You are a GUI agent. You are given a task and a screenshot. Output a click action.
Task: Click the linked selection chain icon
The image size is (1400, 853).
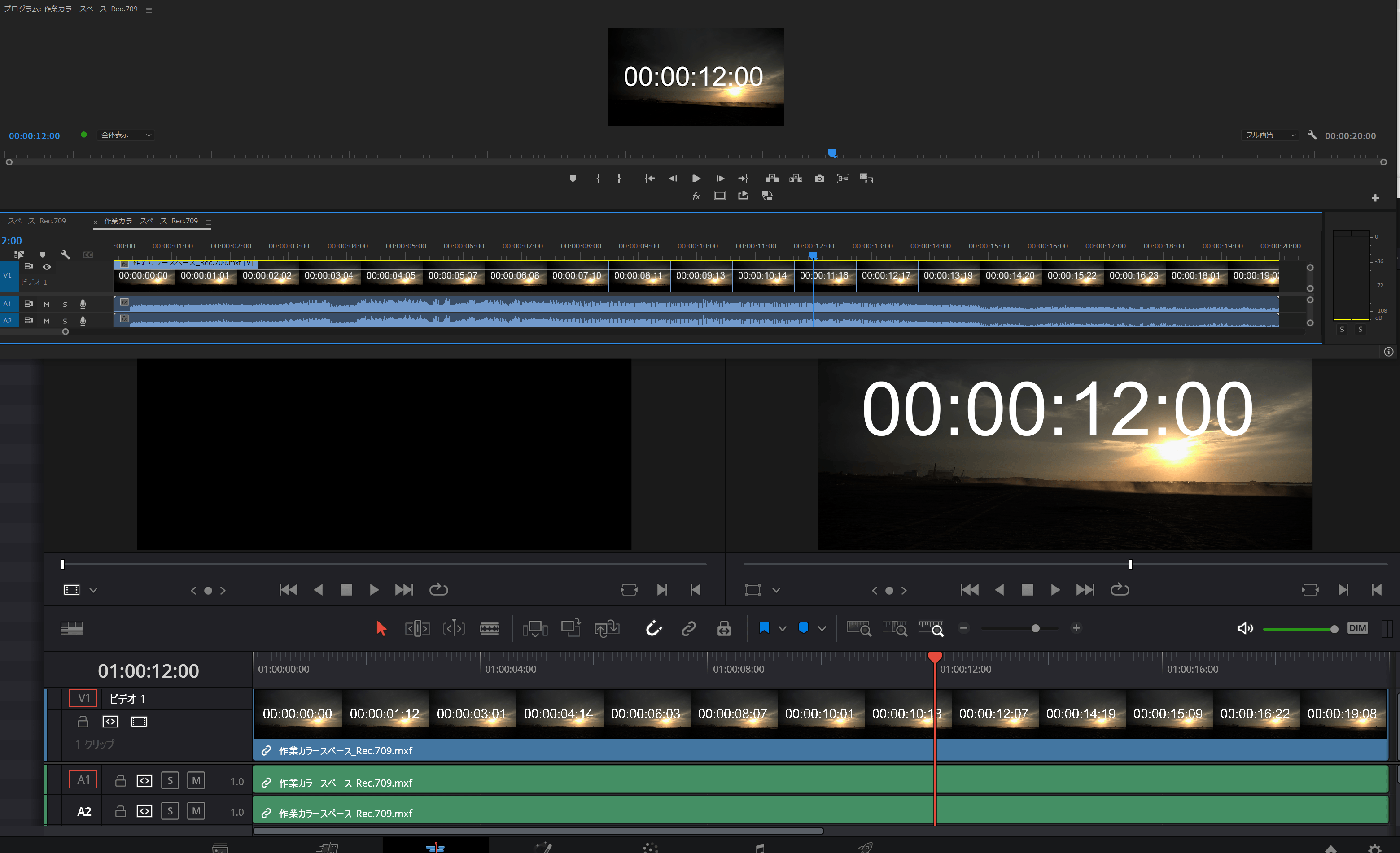[x=689, y=628]
